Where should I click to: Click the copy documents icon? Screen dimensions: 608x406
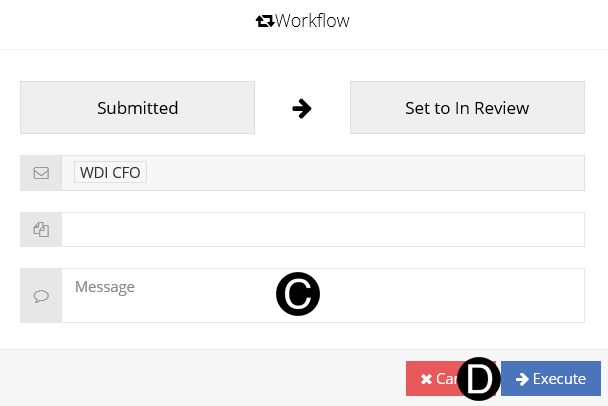tap(41, 230)
